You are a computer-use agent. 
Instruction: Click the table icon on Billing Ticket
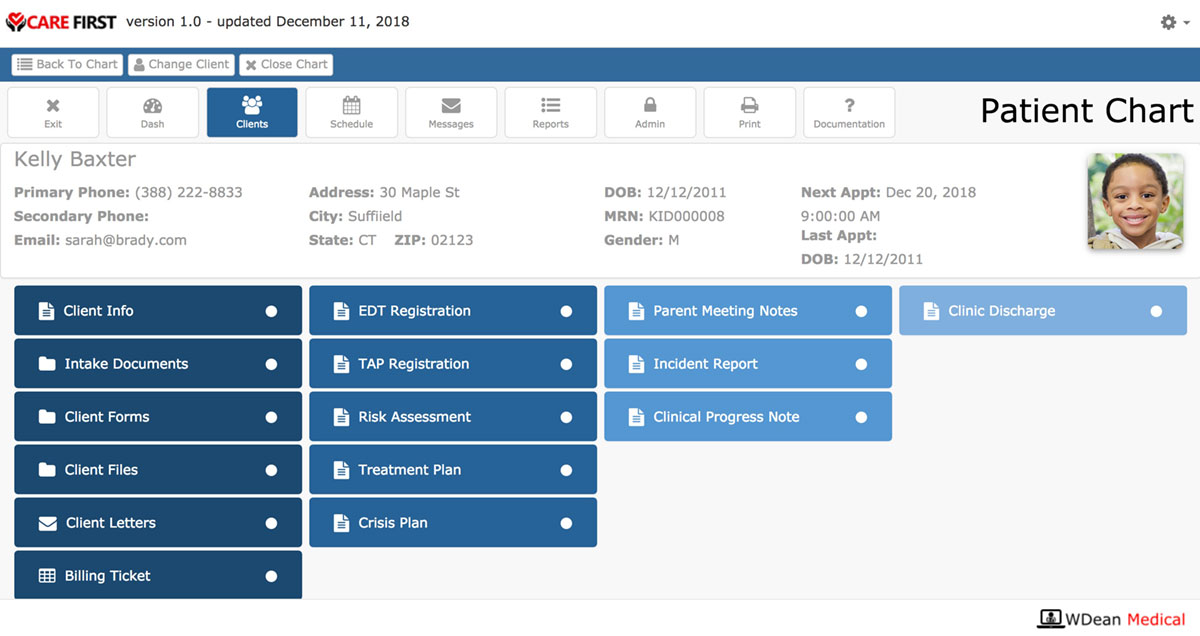47,576
